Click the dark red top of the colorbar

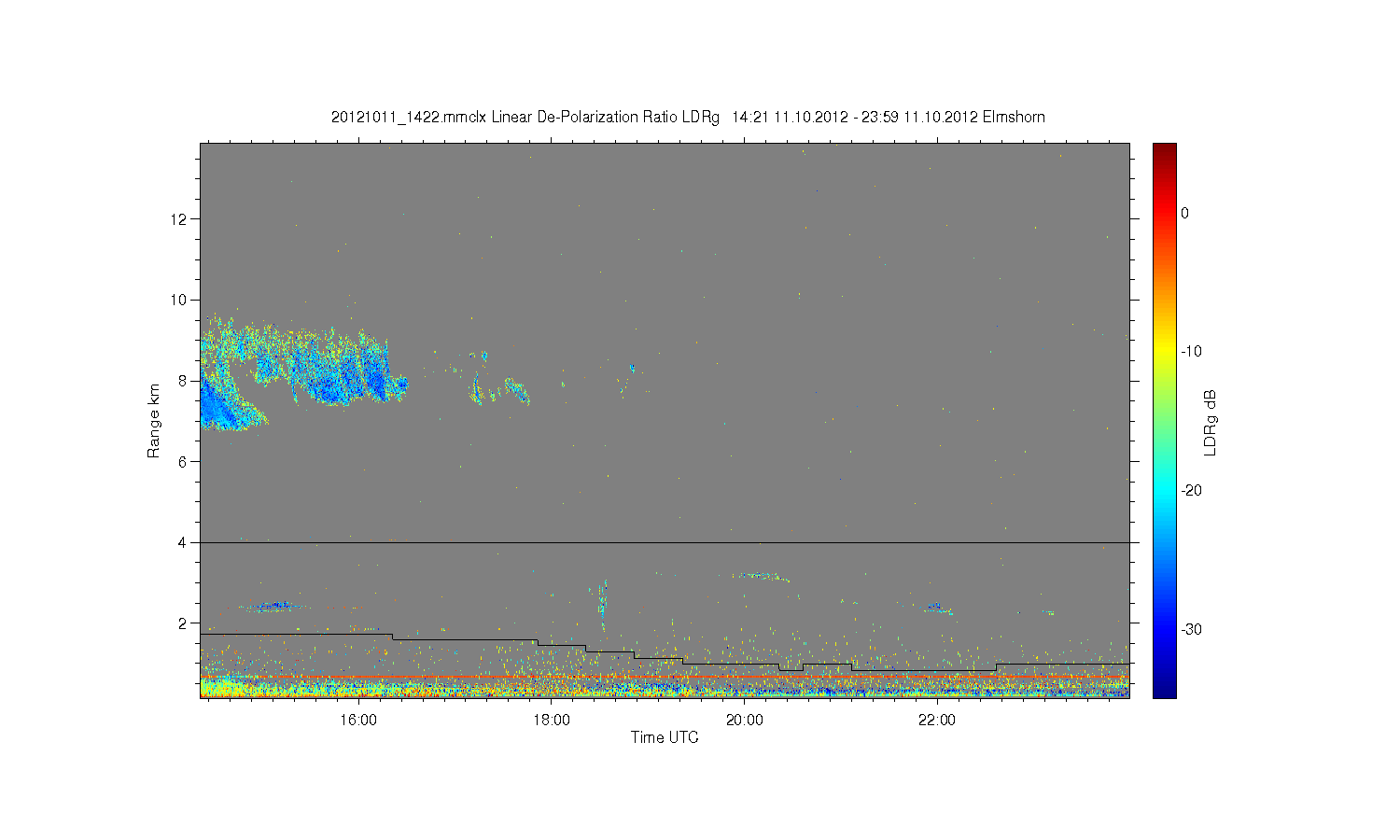[x=1165, y=149]
